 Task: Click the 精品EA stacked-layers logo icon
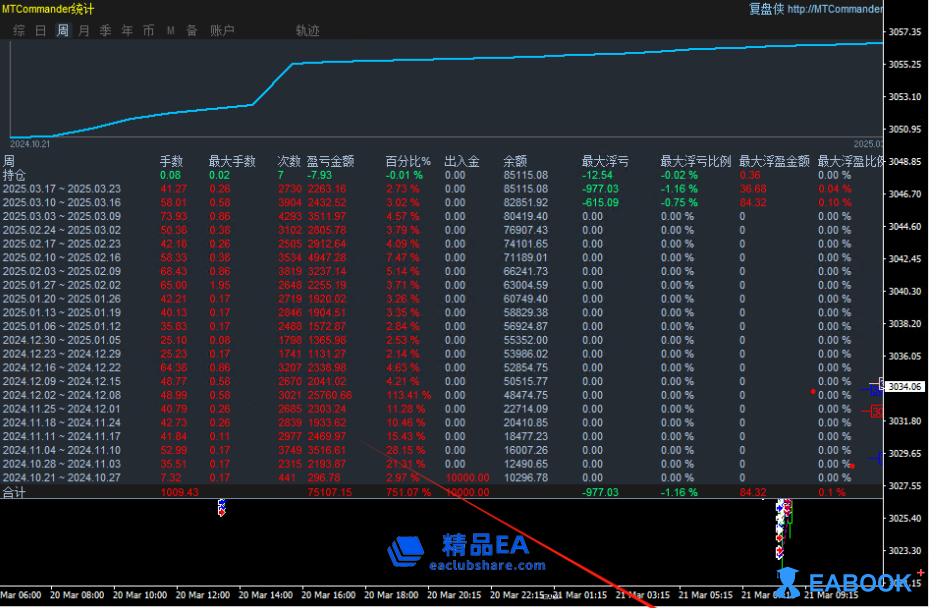click(407, 551)
